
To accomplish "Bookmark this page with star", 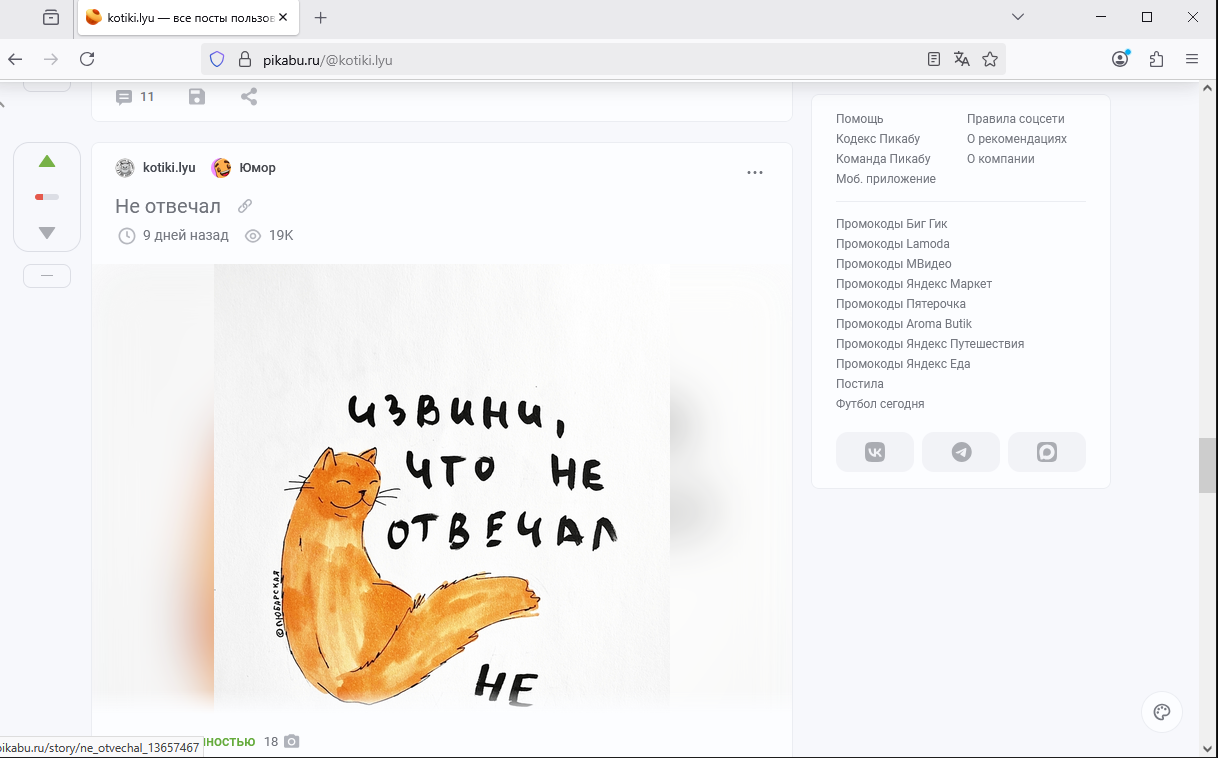I will (x=990, y=59).
